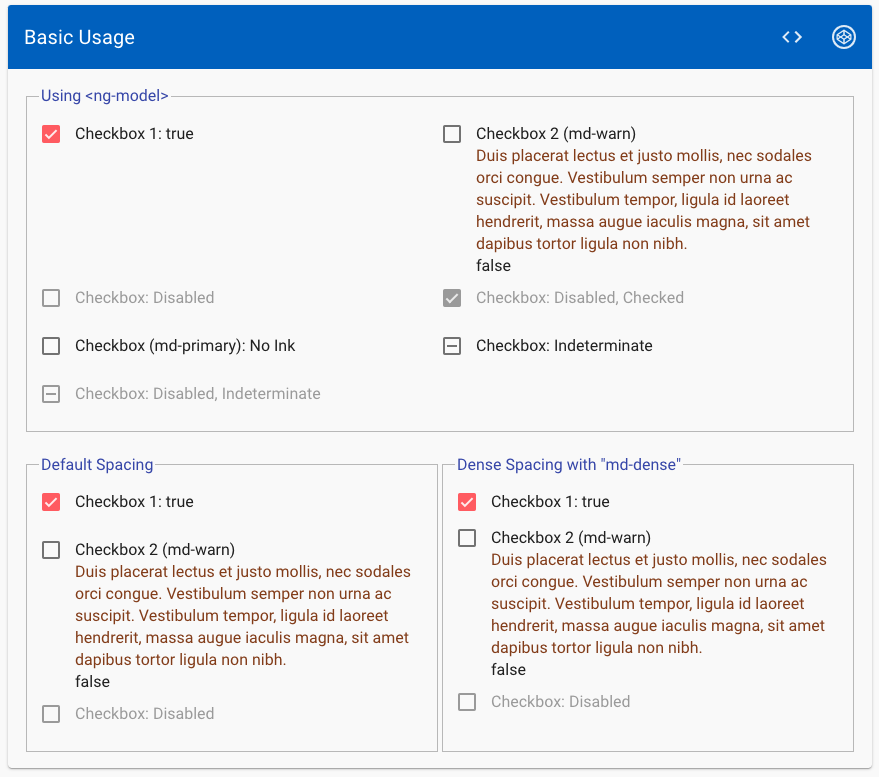Toggle the 'Checkbox: Indeterminate' box
The width and height of the screenshot is (879, 777).
[x=452, y=346]
